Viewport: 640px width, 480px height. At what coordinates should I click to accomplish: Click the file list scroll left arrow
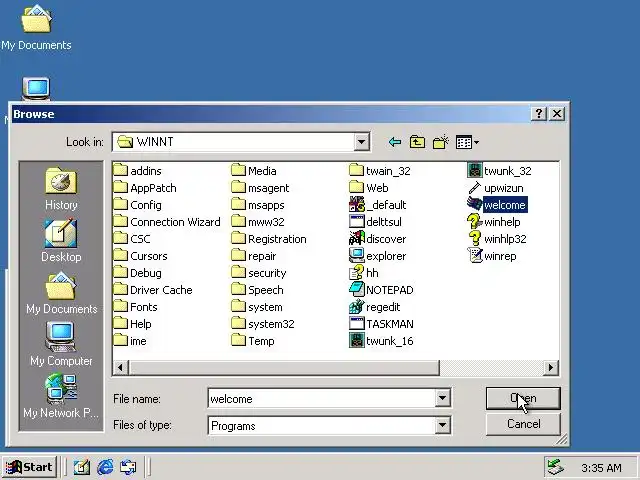click(120, 367)
